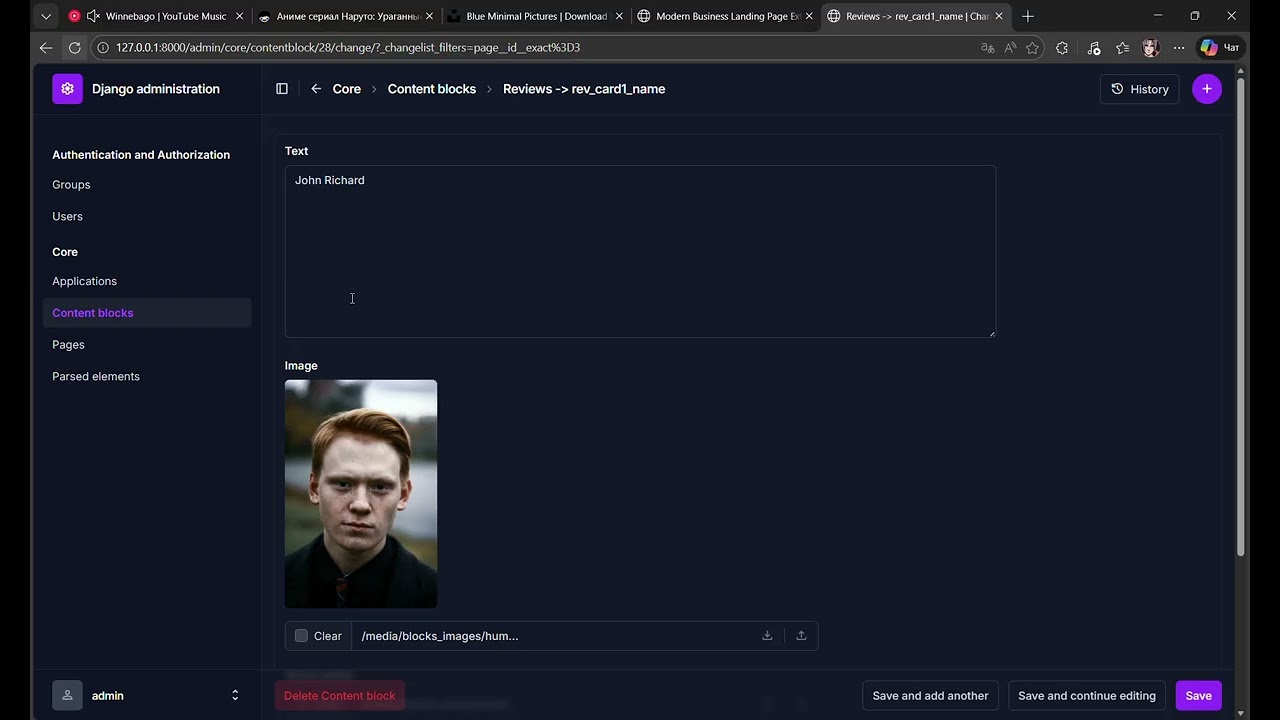Tick the Clear image checkbox

(x=301, y=636)
